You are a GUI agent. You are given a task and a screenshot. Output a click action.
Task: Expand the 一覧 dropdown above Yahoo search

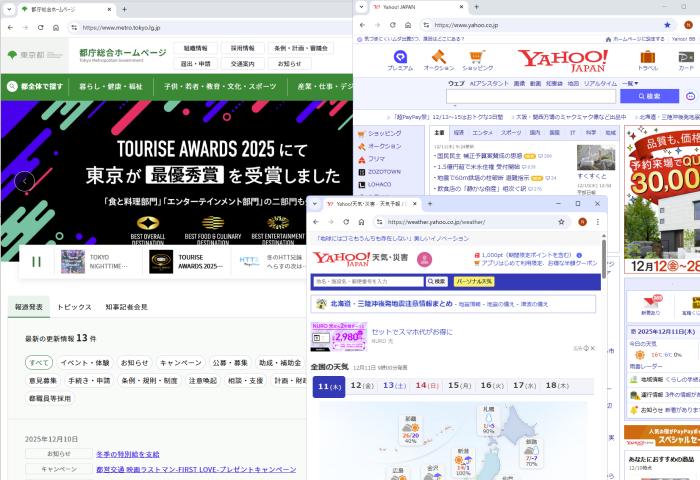[x=630, y=83]
